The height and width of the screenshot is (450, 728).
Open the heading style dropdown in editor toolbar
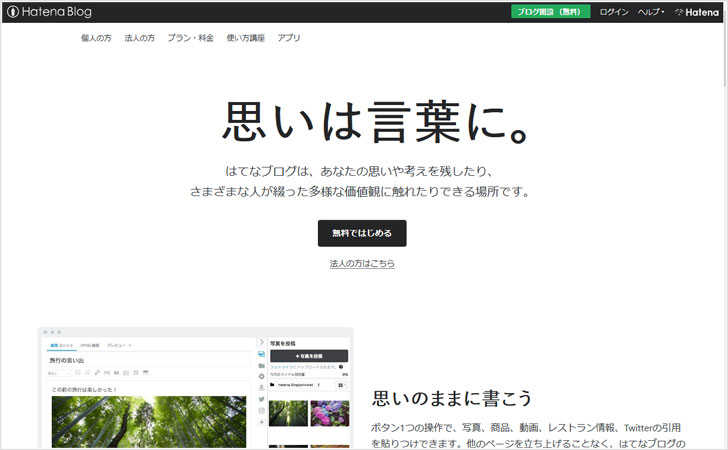pyautogui.click(x=59, y=373)
